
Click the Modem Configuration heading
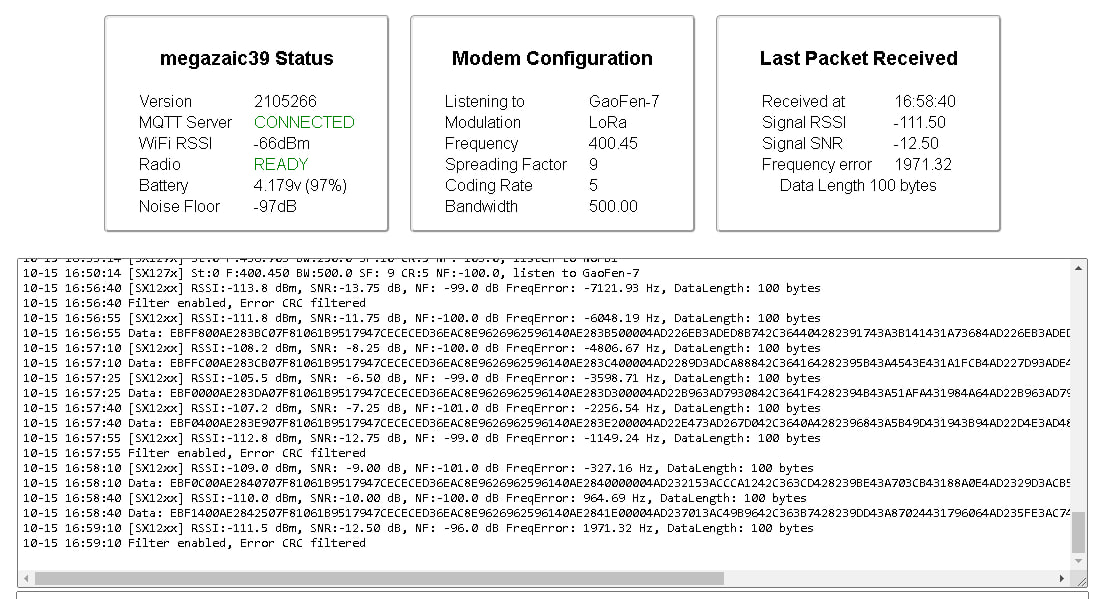point(552,59)
